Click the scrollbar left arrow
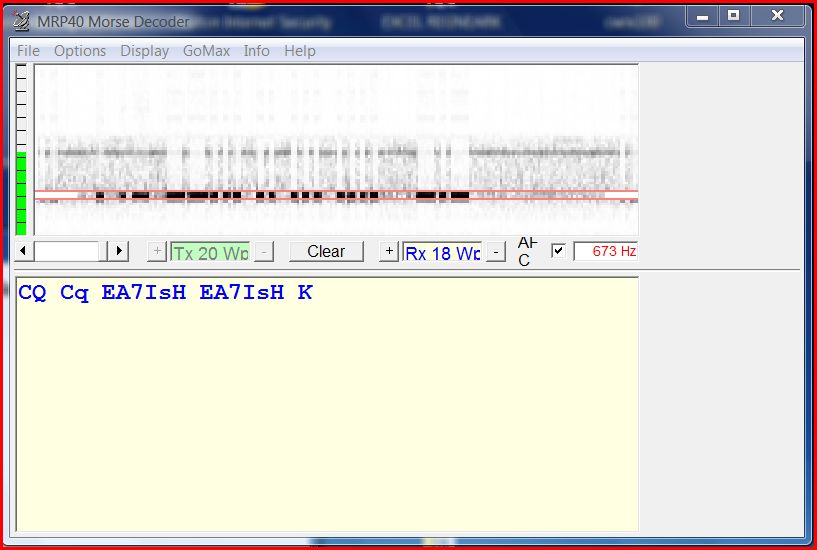Screen dimensions: 817x550 point(25,251)
